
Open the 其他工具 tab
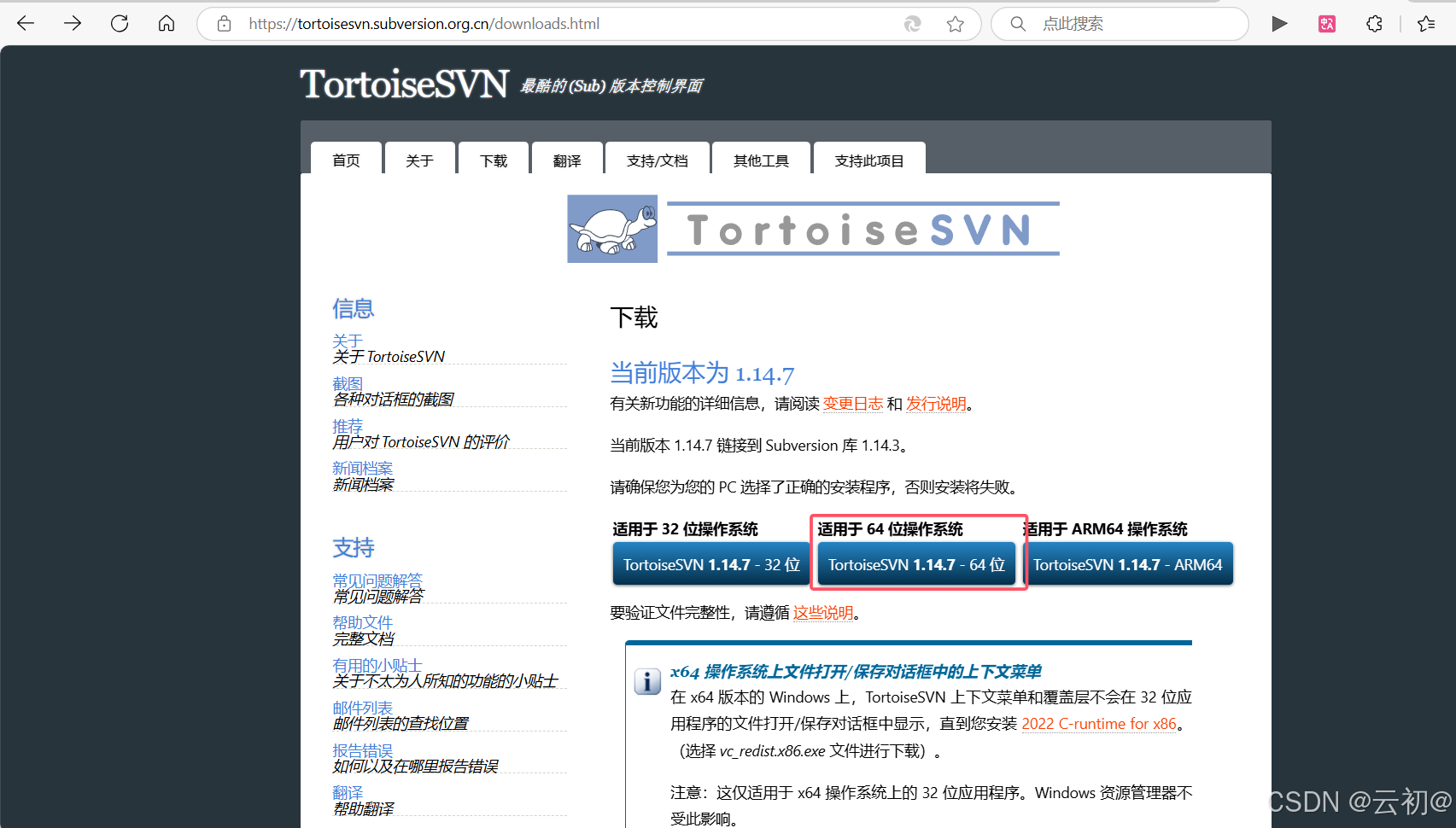click(x=761, y=160)
